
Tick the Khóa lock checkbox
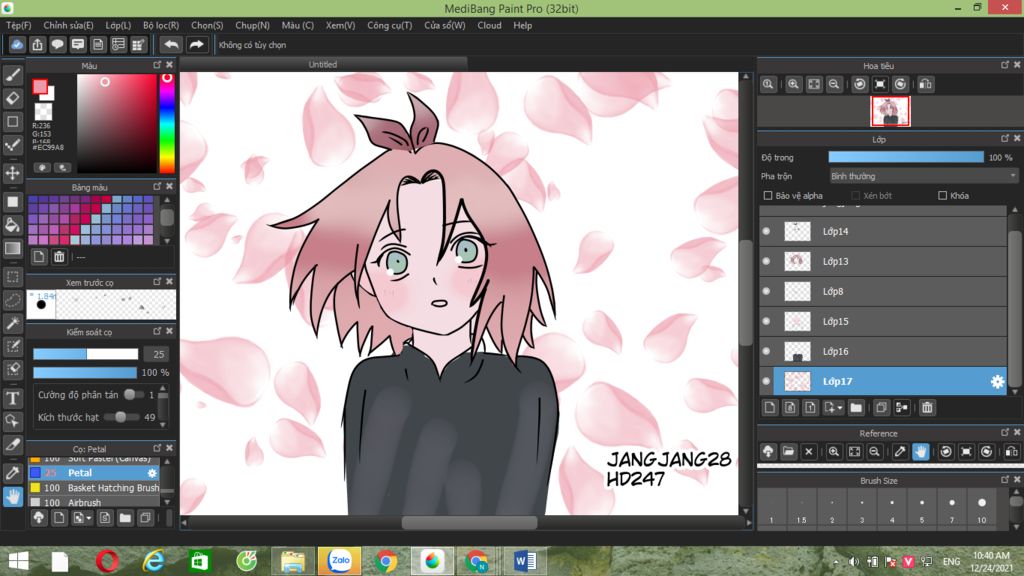(x=942, y=195)
